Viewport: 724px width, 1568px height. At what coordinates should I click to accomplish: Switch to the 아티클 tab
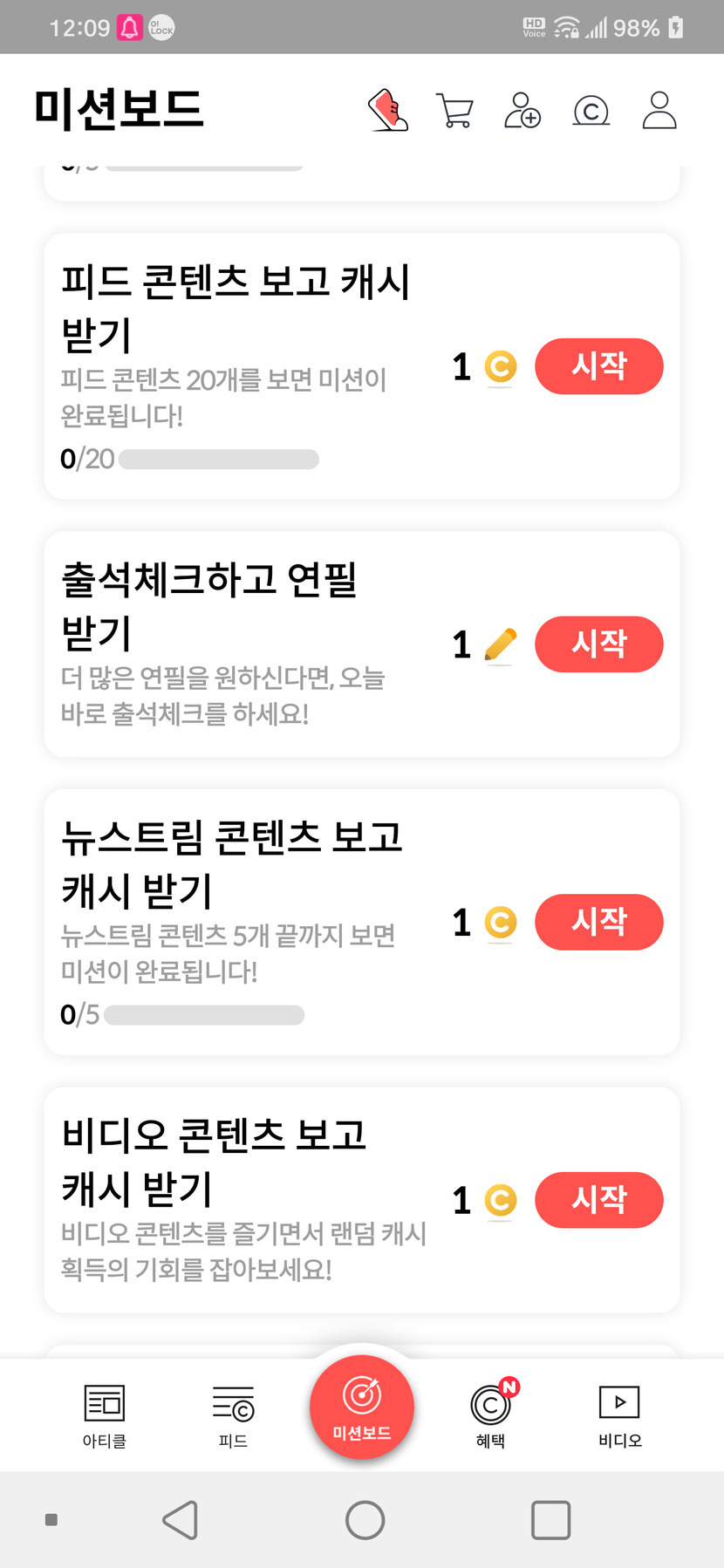tap(105, 1415)
